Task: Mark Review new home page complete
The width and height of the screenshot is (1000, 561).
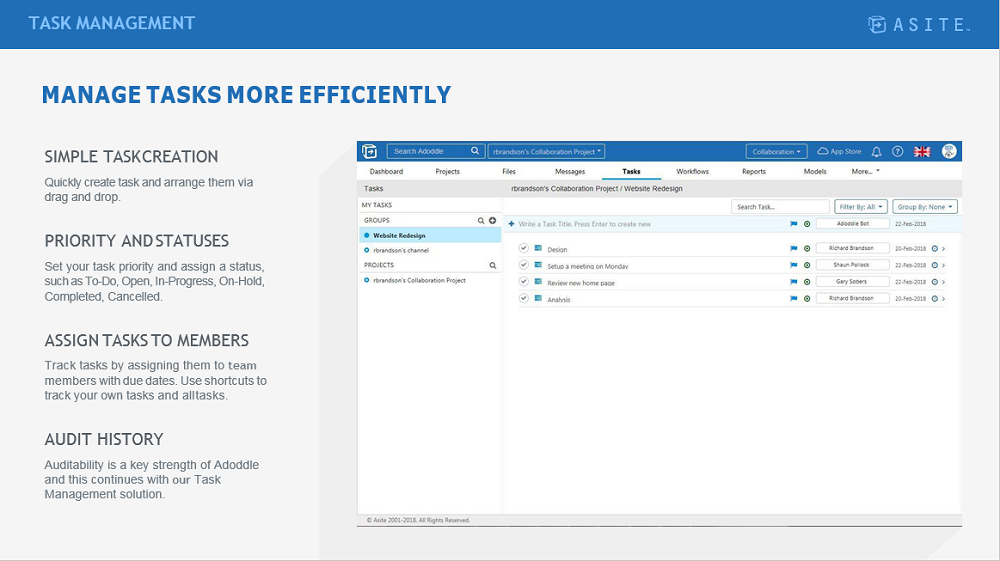Action: (524, 281)
